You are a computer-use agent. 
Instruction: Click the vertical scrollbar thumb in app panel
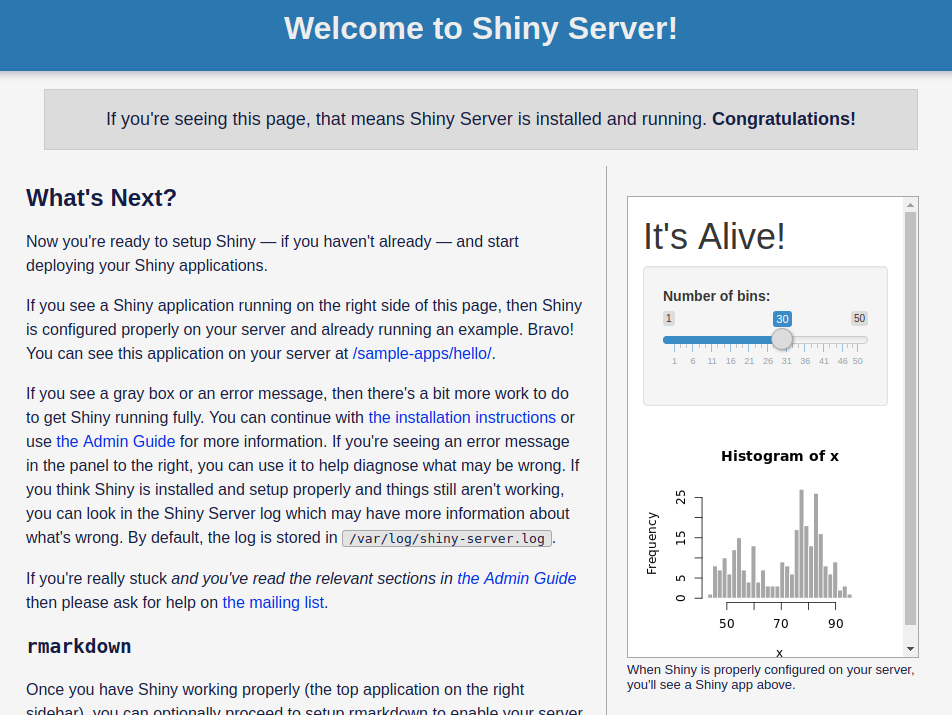coord(910,418)
